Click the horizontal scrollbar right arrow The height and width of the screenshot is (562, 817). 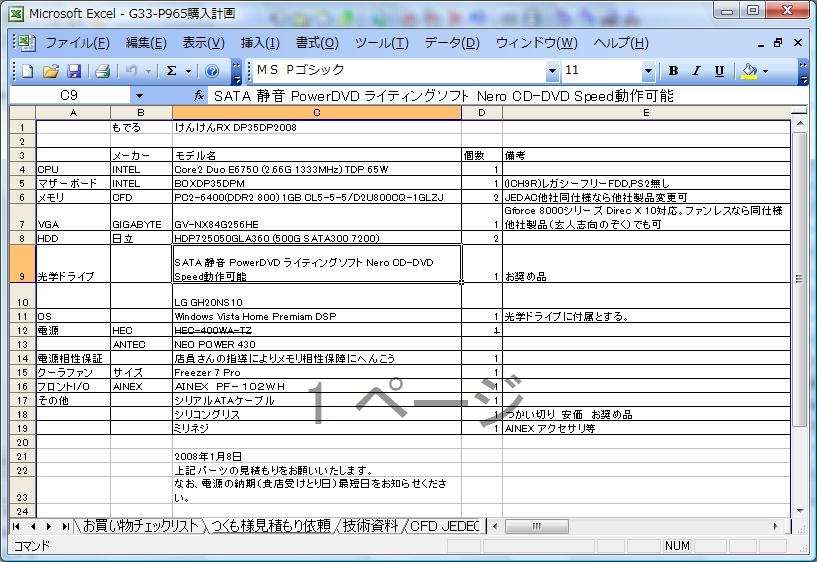click(x=775, y=527)
